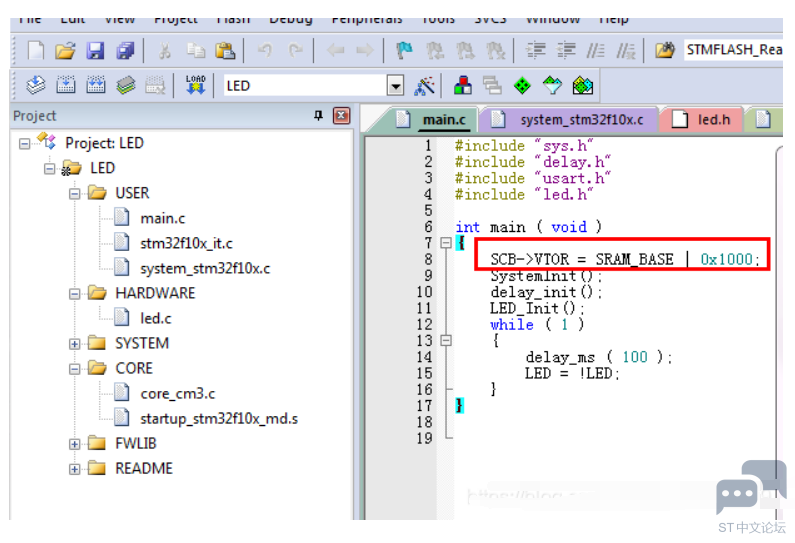The height and width of the screenshot is (543, 795).
Task: Paste from clipboard using the Paste icon
Action: [225, 51]
